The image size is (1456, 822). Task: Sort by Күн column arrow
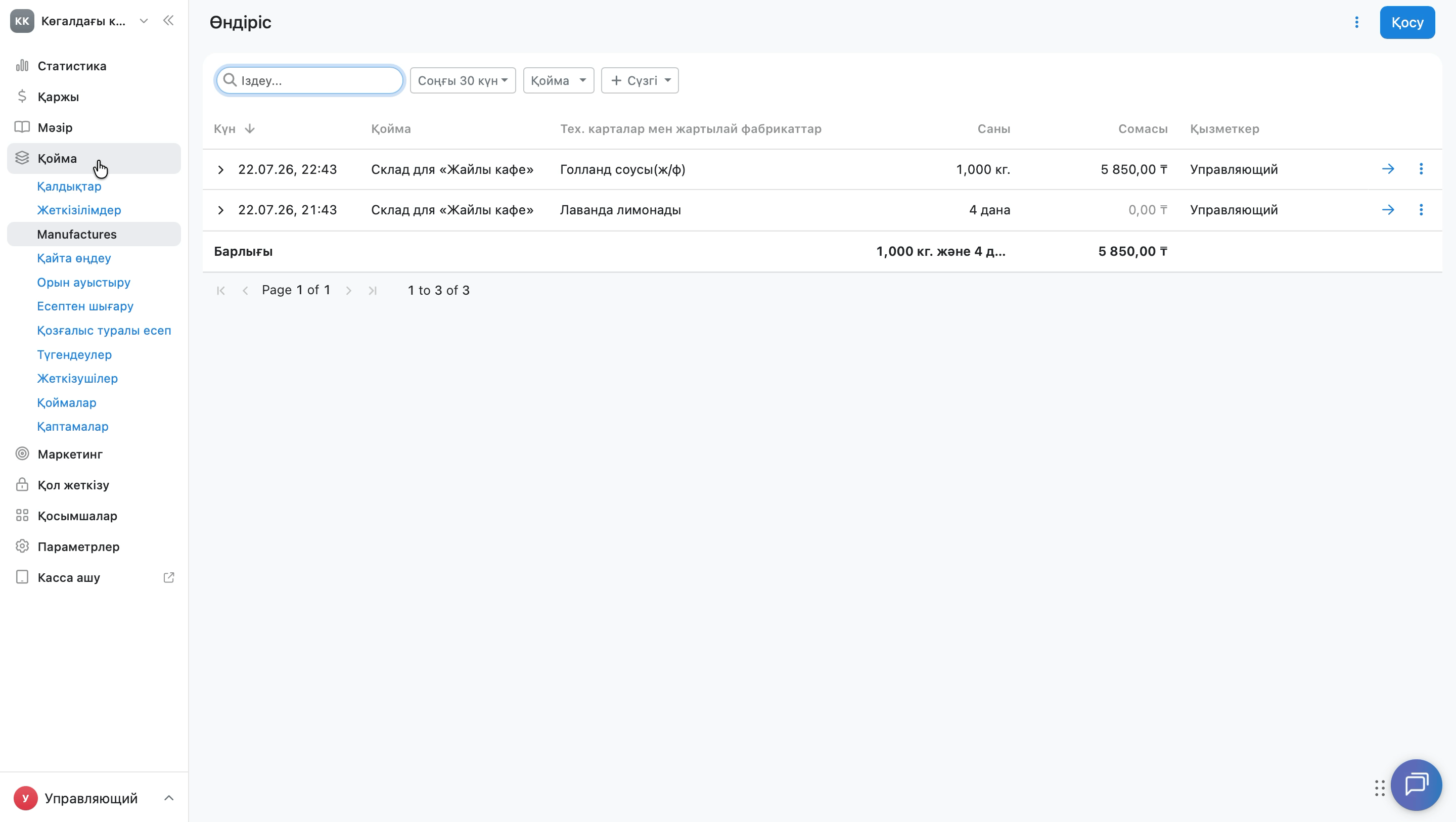click(x=249, y=129)
